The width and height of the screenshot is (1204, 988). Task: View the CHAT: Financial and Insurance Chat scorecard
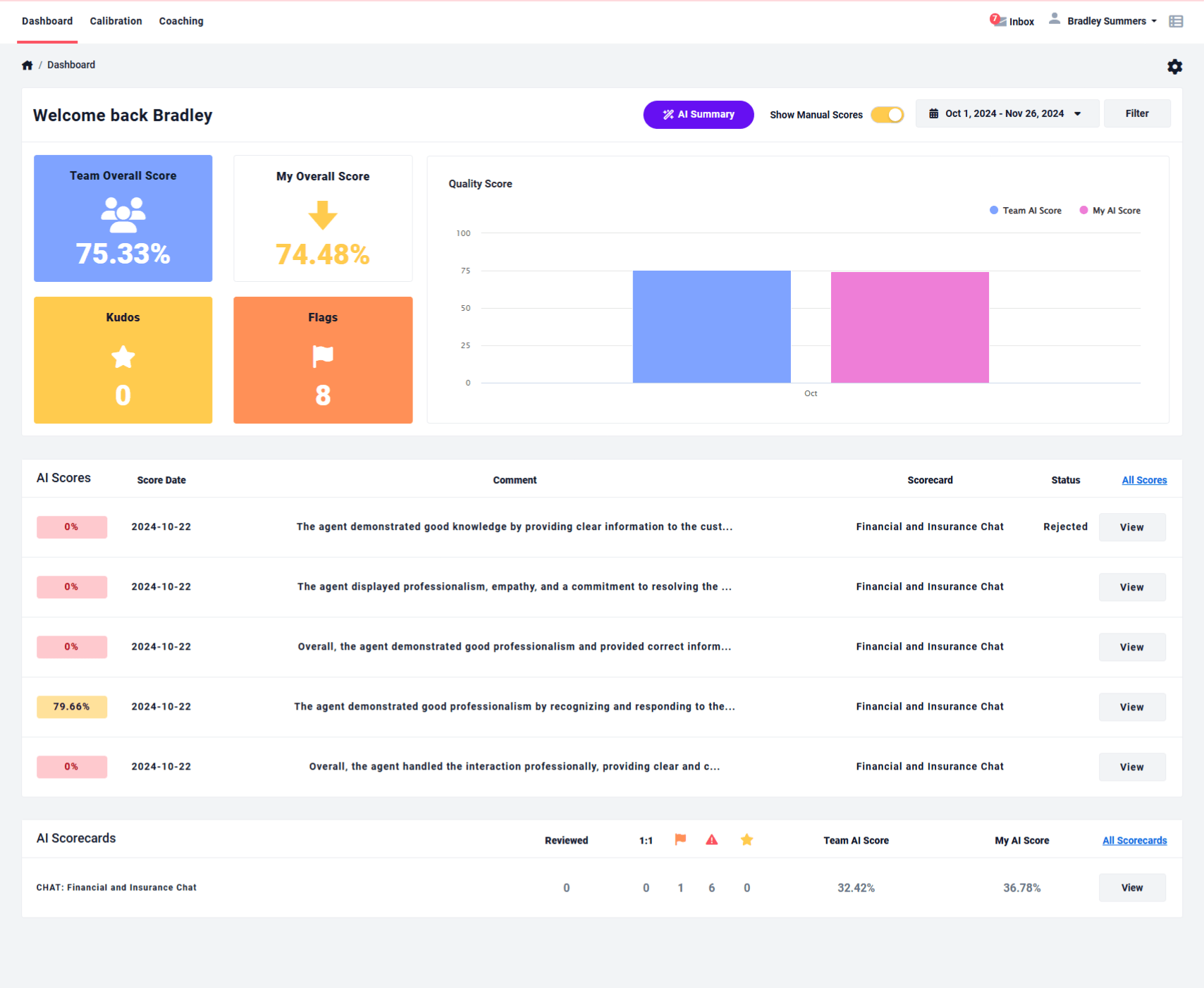(x=1132, y=888)
